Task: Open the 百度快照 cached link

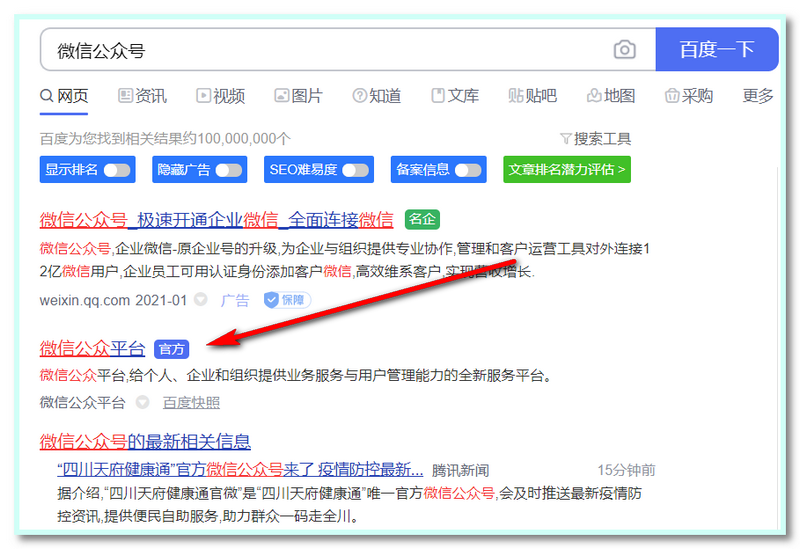Action: (191, 403)
